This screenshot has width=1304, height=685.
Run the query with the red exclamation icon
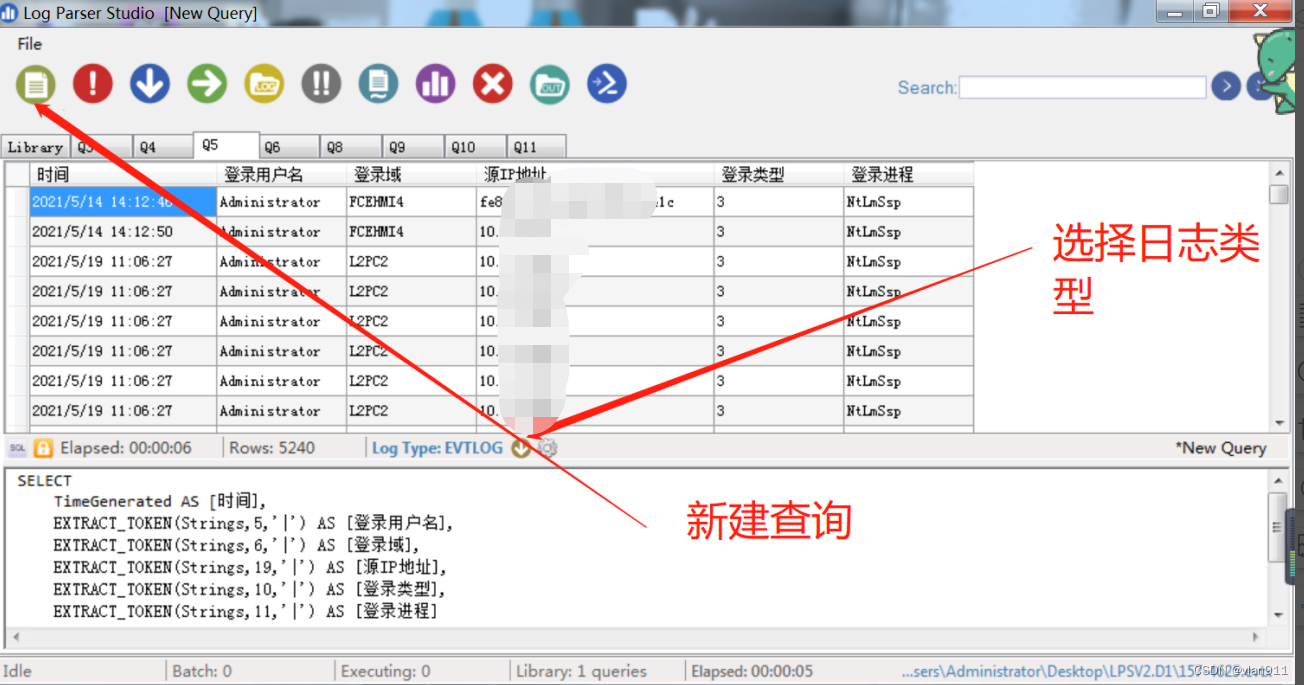[x=93, y=84]
